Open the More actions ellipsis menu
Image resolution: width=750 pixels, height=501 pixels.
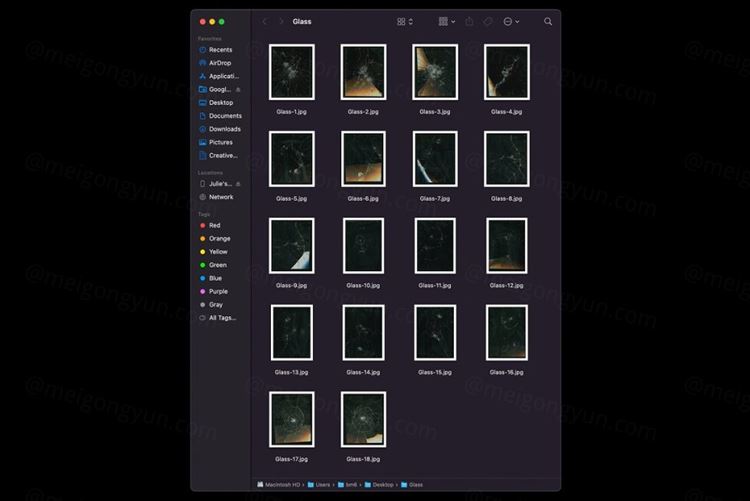coord(511,21)
